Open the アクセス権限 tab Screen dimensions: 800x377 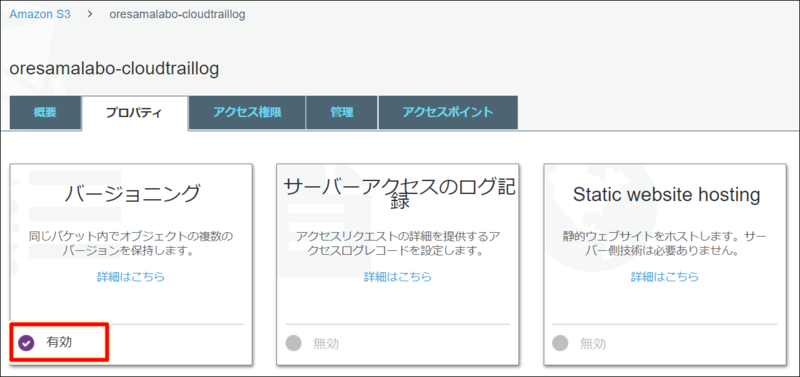(x=247, y=112)
